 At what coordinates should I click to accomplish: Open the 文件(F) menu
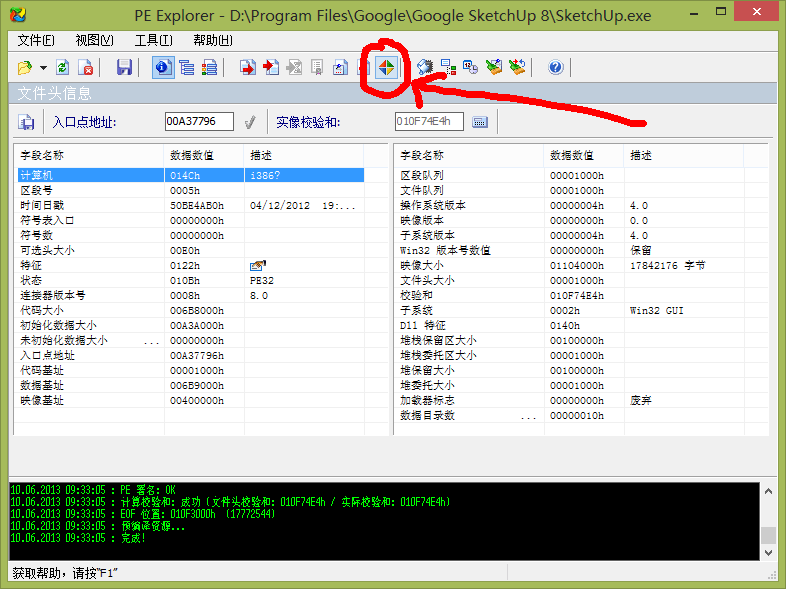click(36, 40)
